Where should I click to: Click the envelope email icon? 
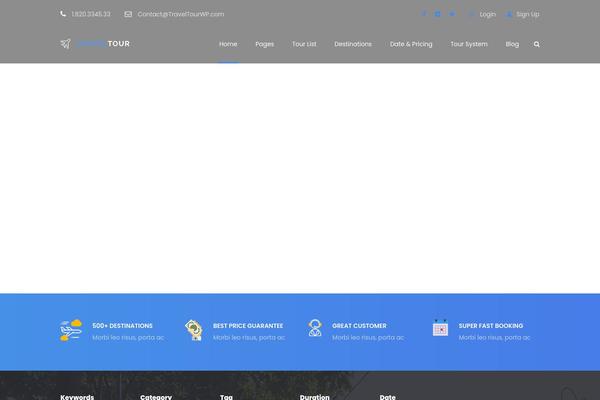coord(128,14)
